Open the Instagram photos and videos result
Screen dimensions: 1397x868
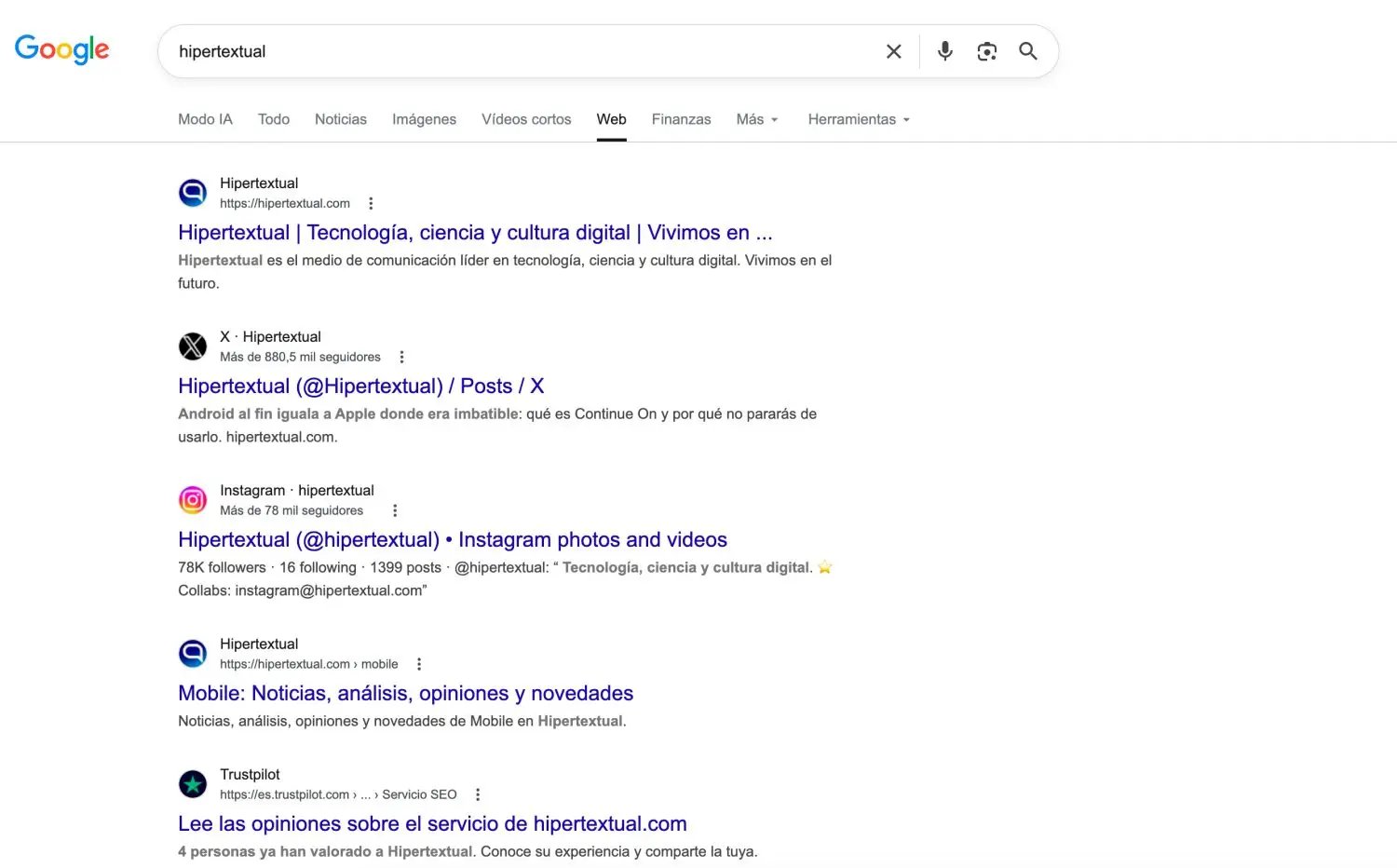click(x=453, y=540)
